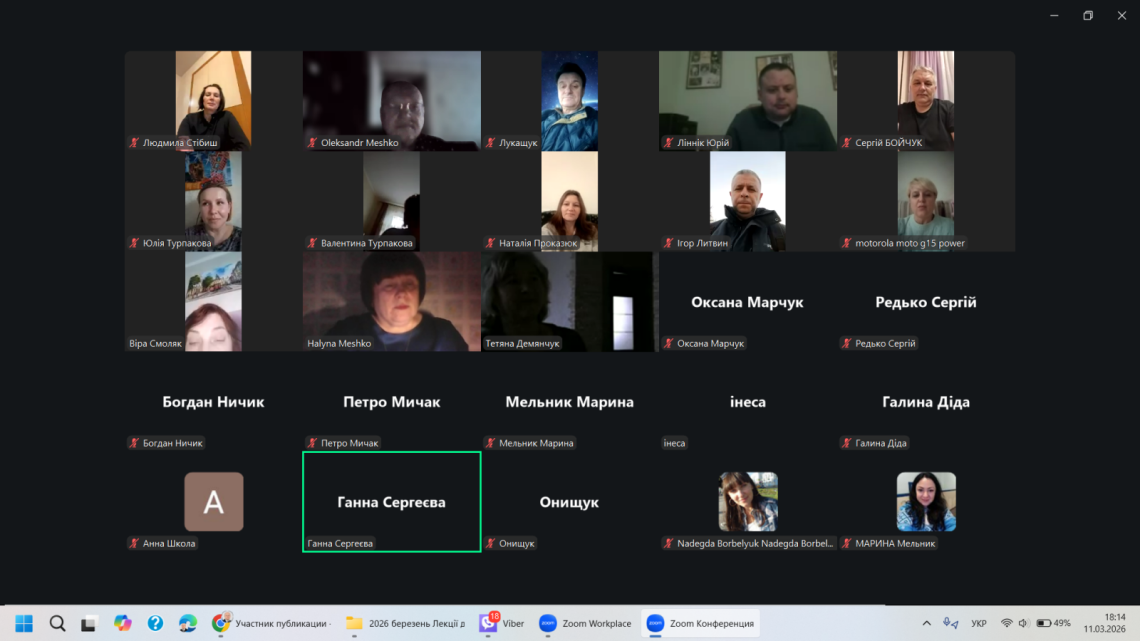Expand the hidden system tray icons chevron
This screenshot has height=641, width=1140.
tap(926, 623)
